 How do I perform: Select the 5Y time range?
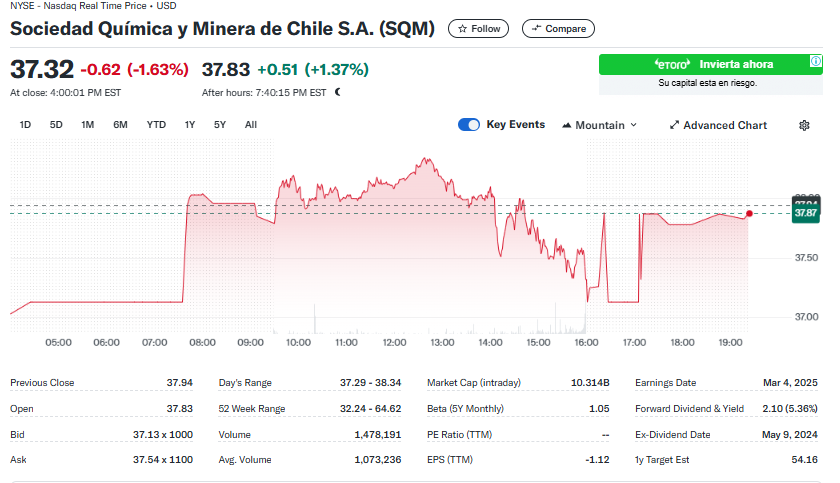(220, 125)
